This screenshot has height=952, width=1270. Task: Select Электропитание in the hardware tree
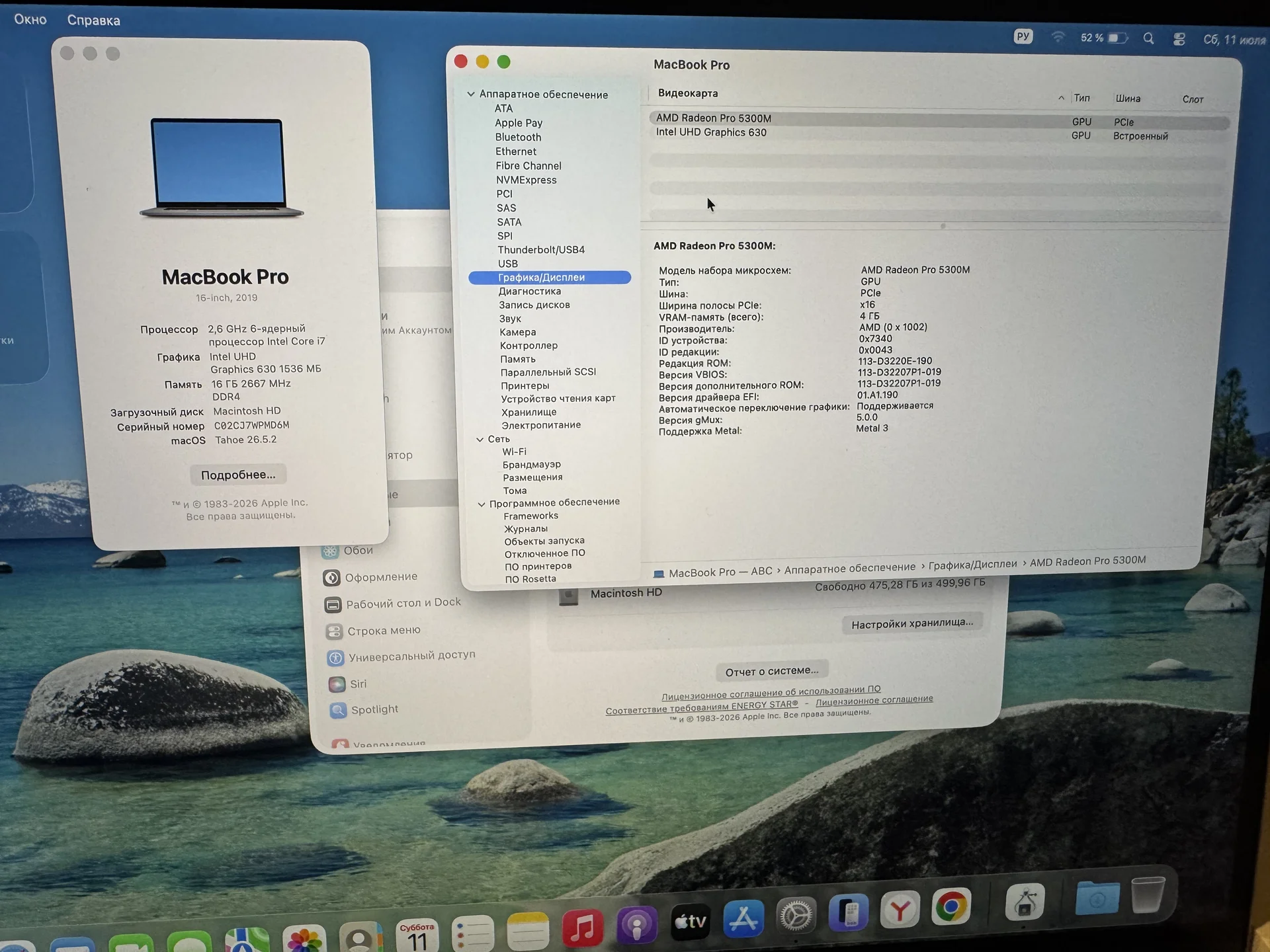click(x=541, y=425)
